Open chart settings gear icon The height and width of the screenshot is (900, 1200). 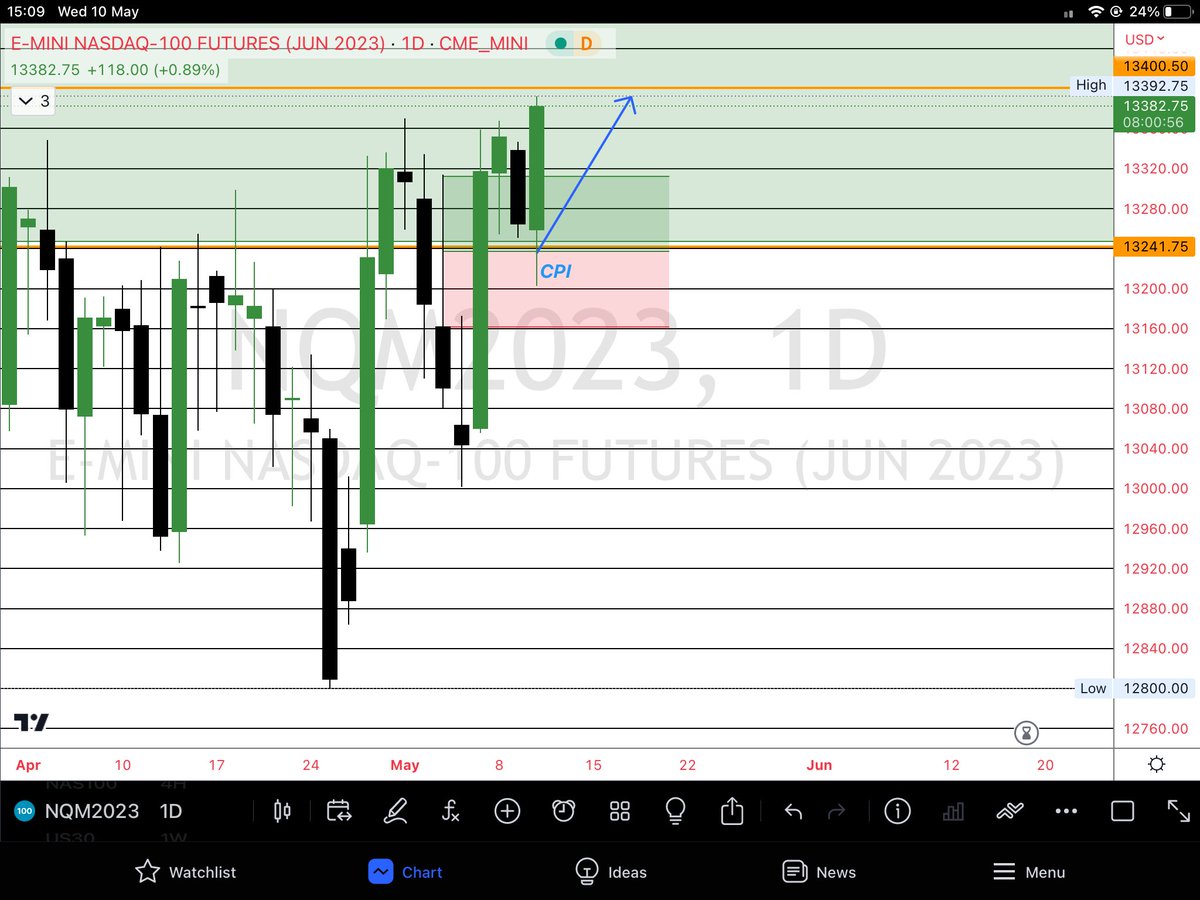[x=1156, y=765]
